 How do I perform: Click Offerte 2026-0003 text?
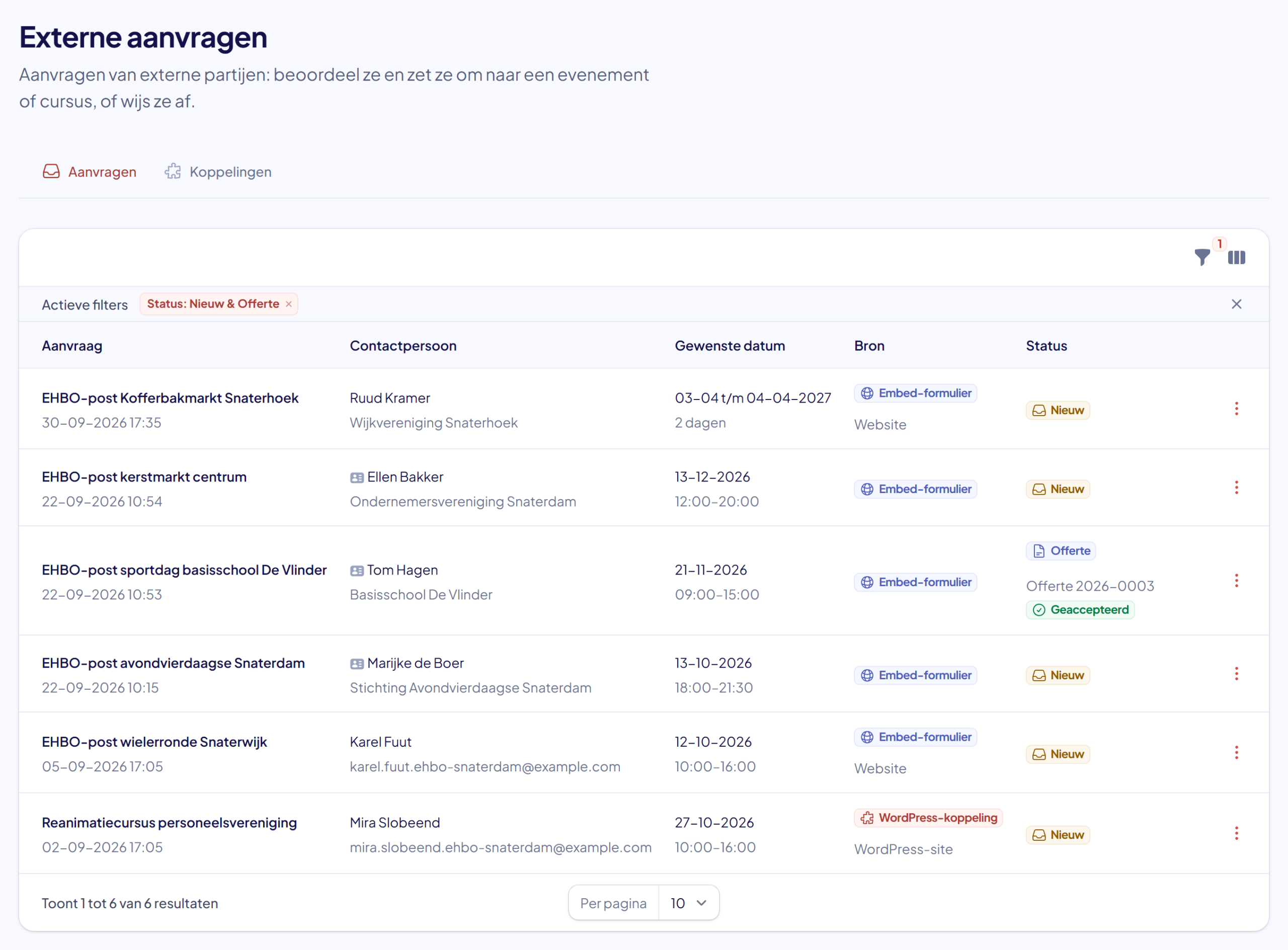[x=1090, y=586]
